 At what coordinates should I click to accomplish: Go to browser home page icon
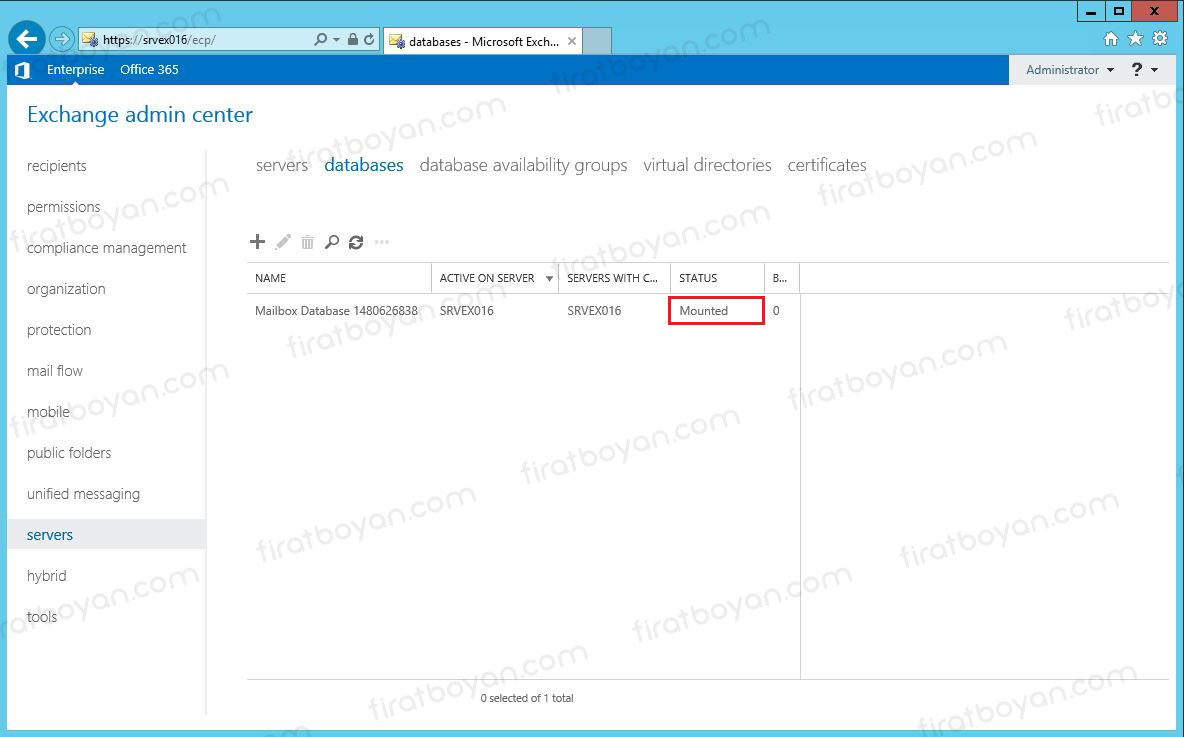(x=1110, y=39)
